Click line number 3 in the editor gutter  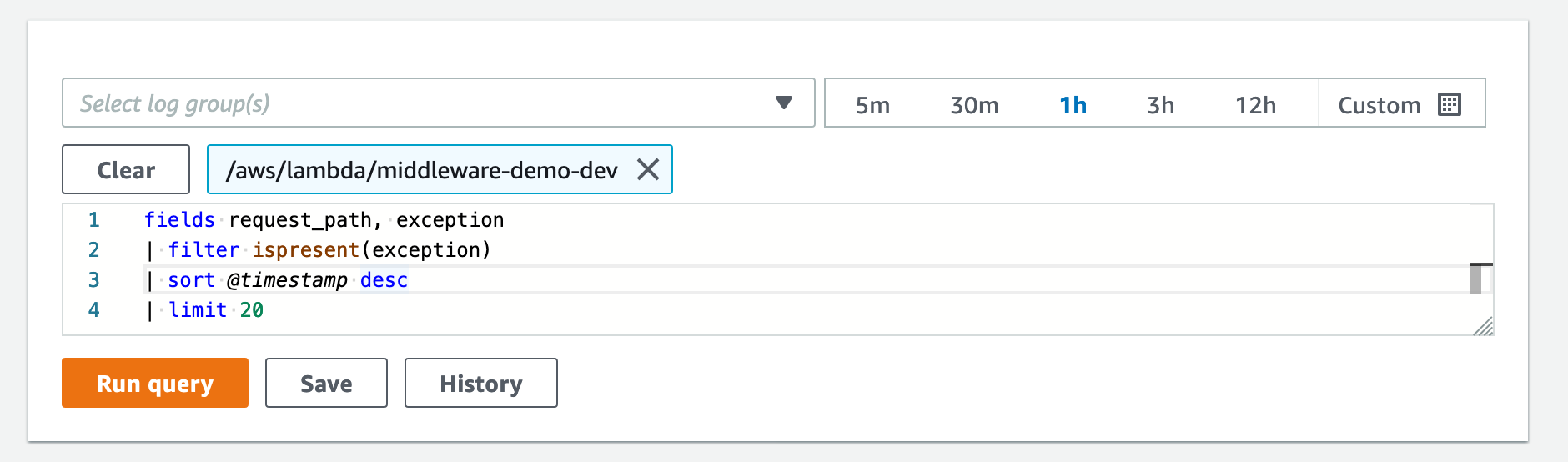[93, 280]
